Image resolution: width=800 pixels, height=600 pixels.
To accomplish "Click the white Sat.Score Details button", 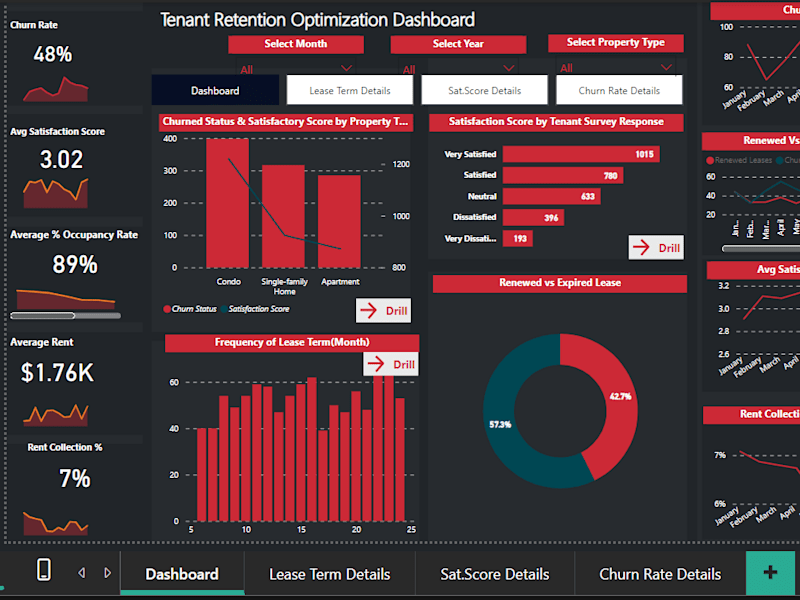I will click(x=485, y=90).
